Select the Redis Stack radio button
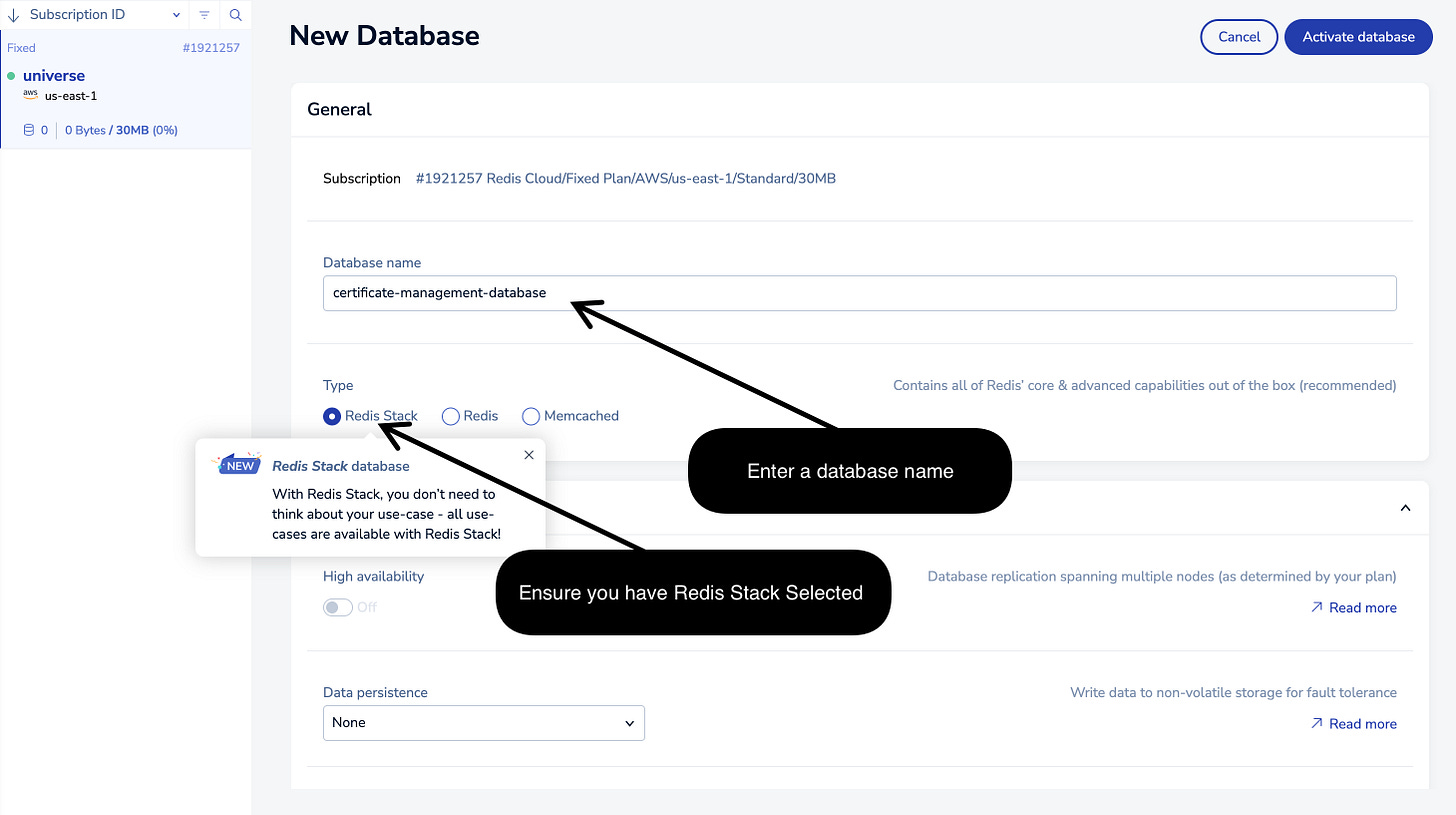Viewport: 1456px width, 815px height. point(332,416)
